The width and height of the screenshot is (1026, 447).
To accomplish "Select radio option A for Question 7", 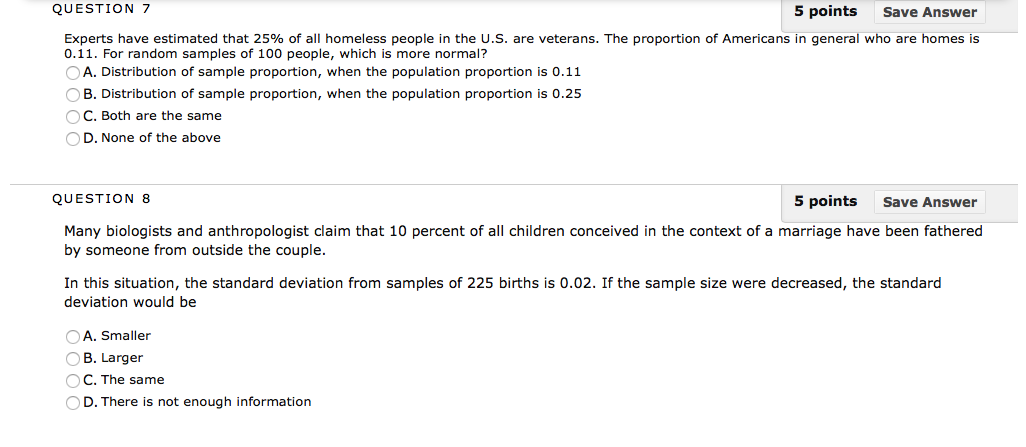I will point(73,73).
